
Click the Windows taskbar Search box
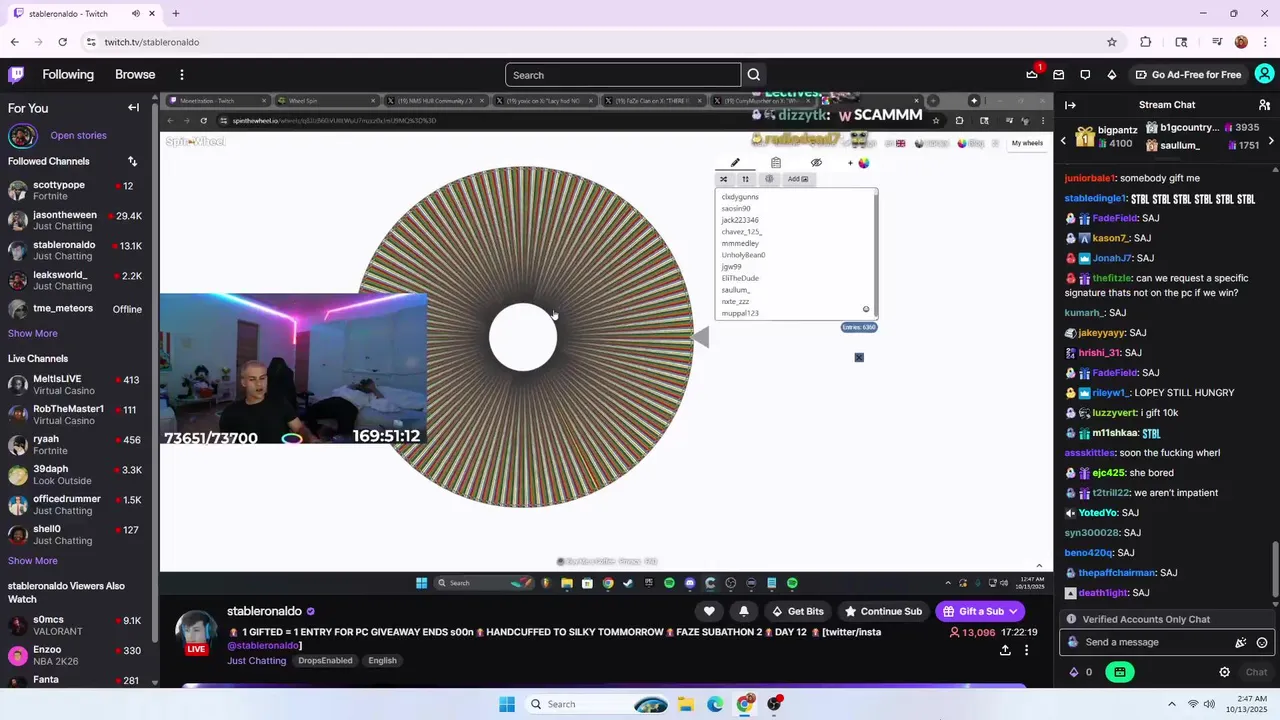tap(598, 704)
